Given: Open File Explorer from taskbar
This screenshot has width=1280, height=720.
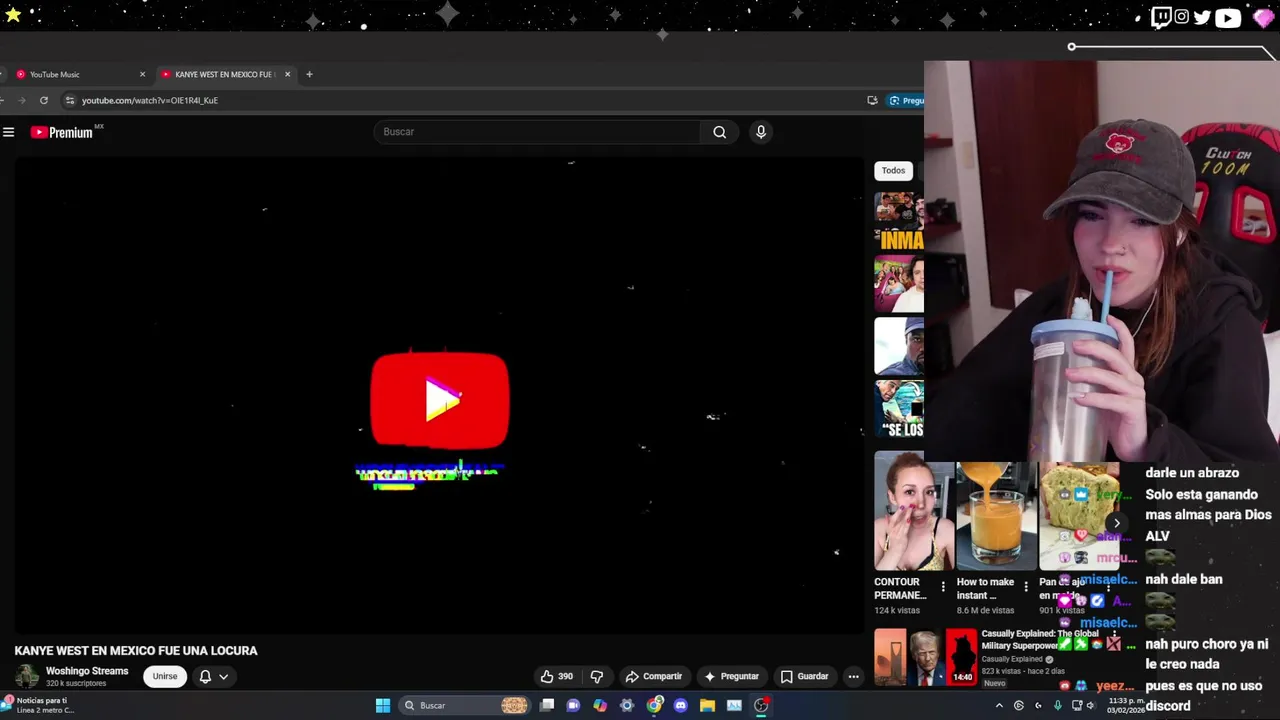Looking at the screenshot, I should pyautogui.click(x=707, y=705).
